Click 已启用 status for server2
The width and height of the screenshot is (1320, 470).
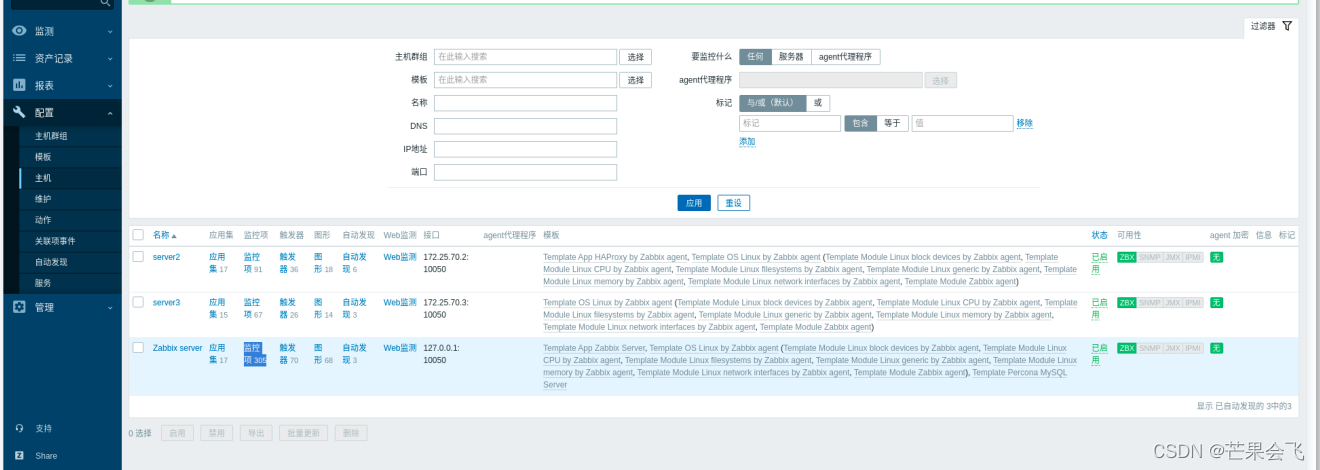click(x=1099, y=263)
